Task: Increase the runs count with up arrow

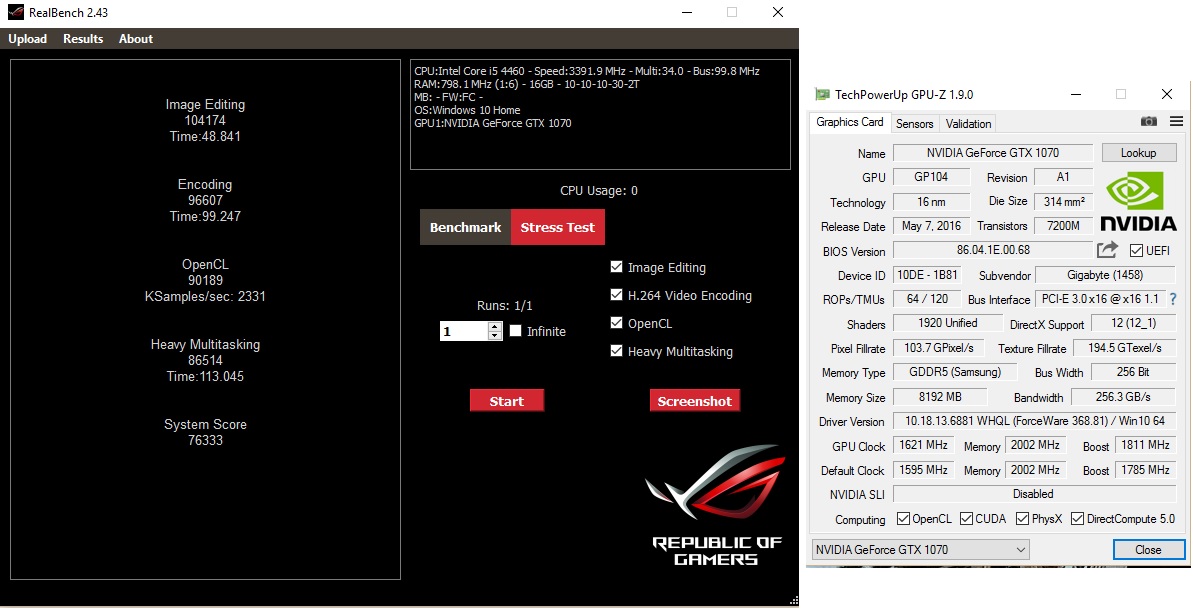Action: [495, 326]
